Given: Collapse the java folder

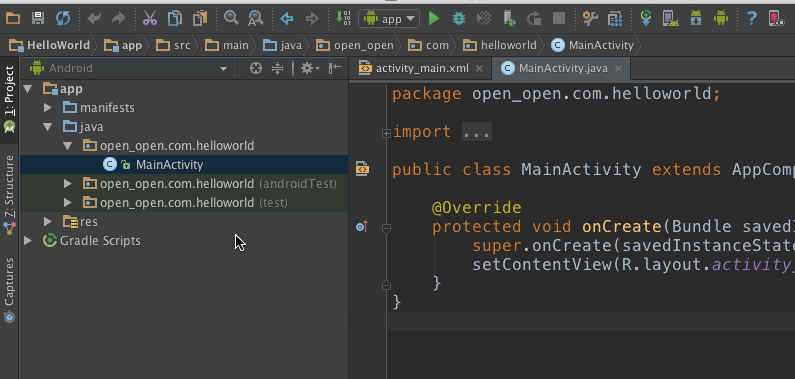Looking at the screenshot, I should coord(48,127).
